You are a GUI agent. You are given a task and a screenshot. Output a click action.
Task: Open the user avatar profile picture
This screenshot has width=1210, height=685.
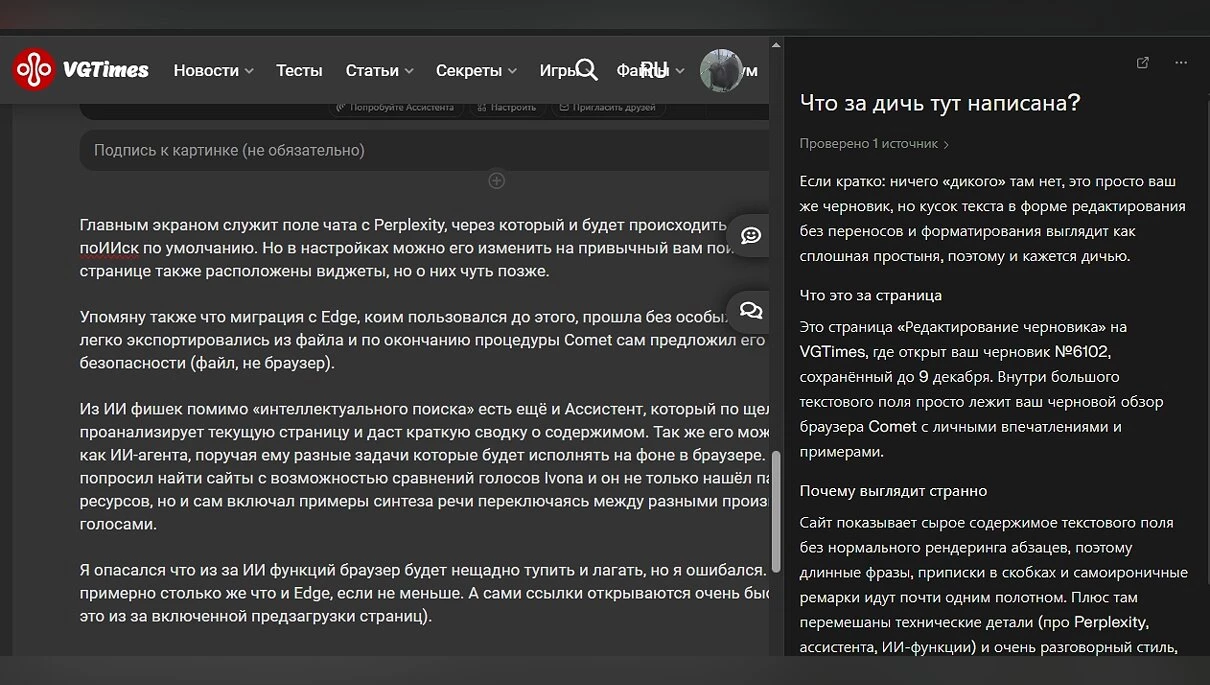click(x=721, y=70)
